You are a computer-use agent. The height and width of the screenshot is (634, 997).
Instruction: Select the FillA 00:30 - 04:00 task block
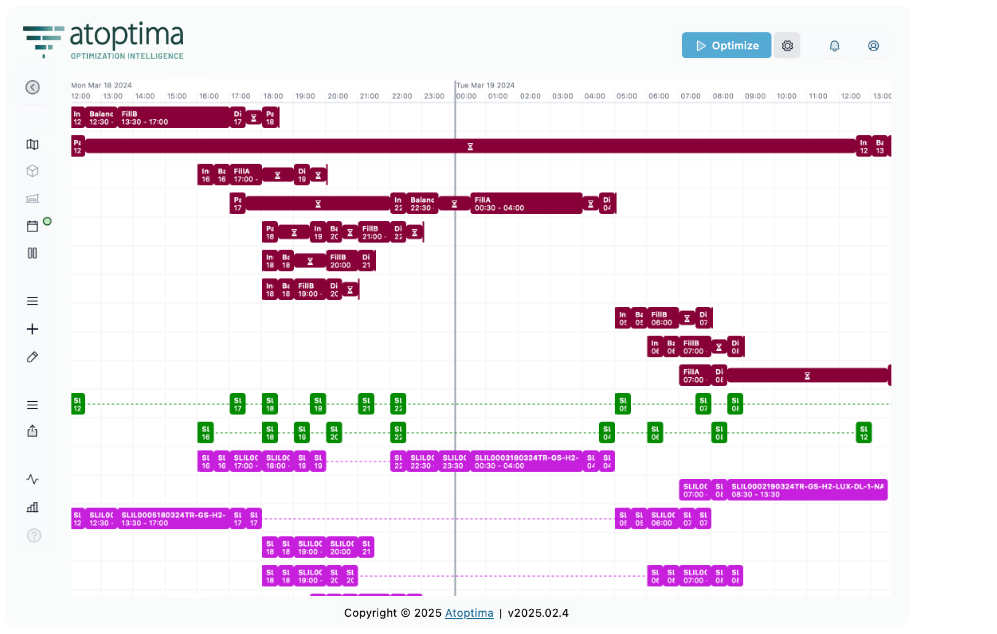coord(526,204)
